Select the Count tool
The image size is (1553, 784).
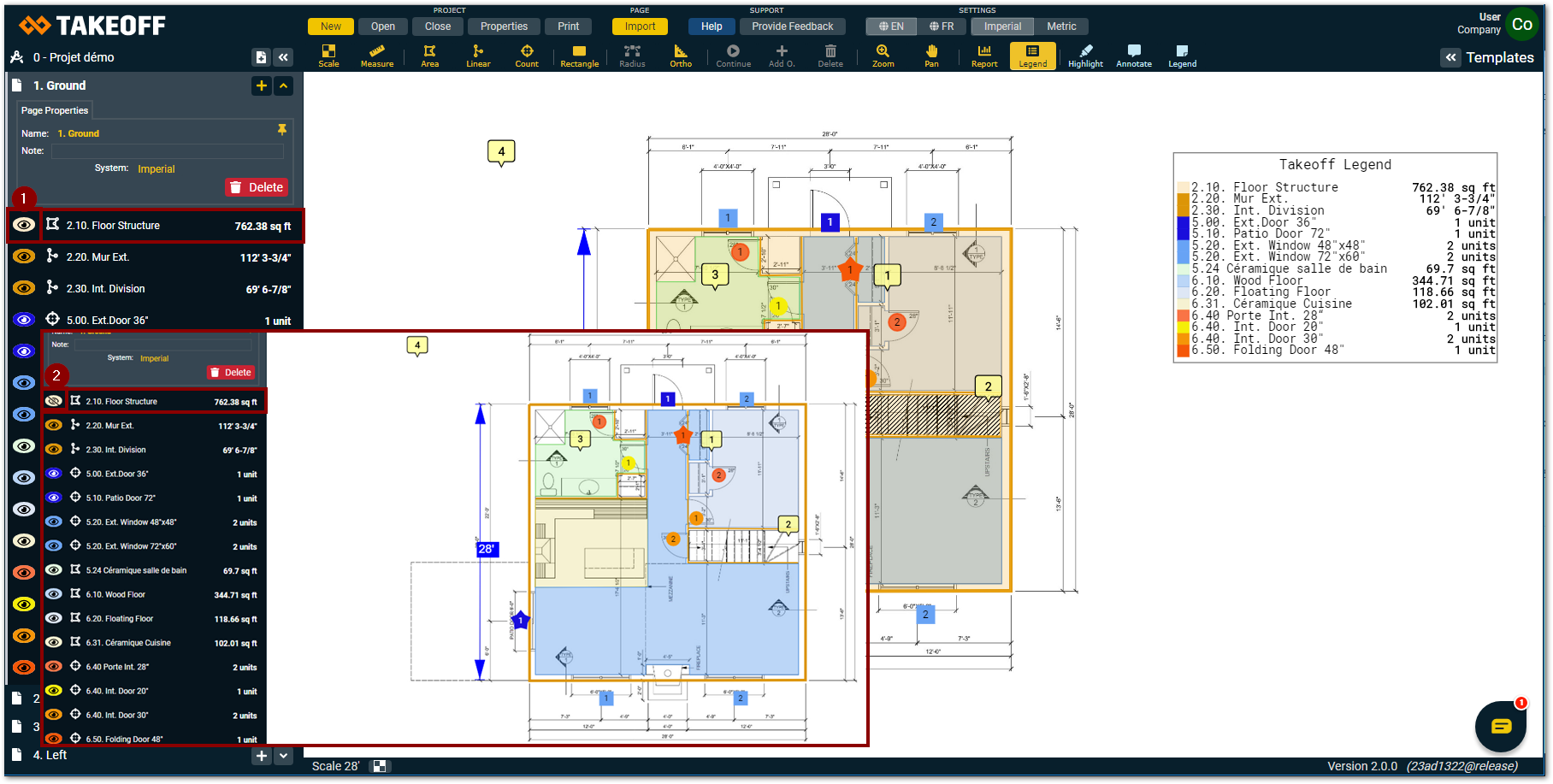tap(527, 56)
